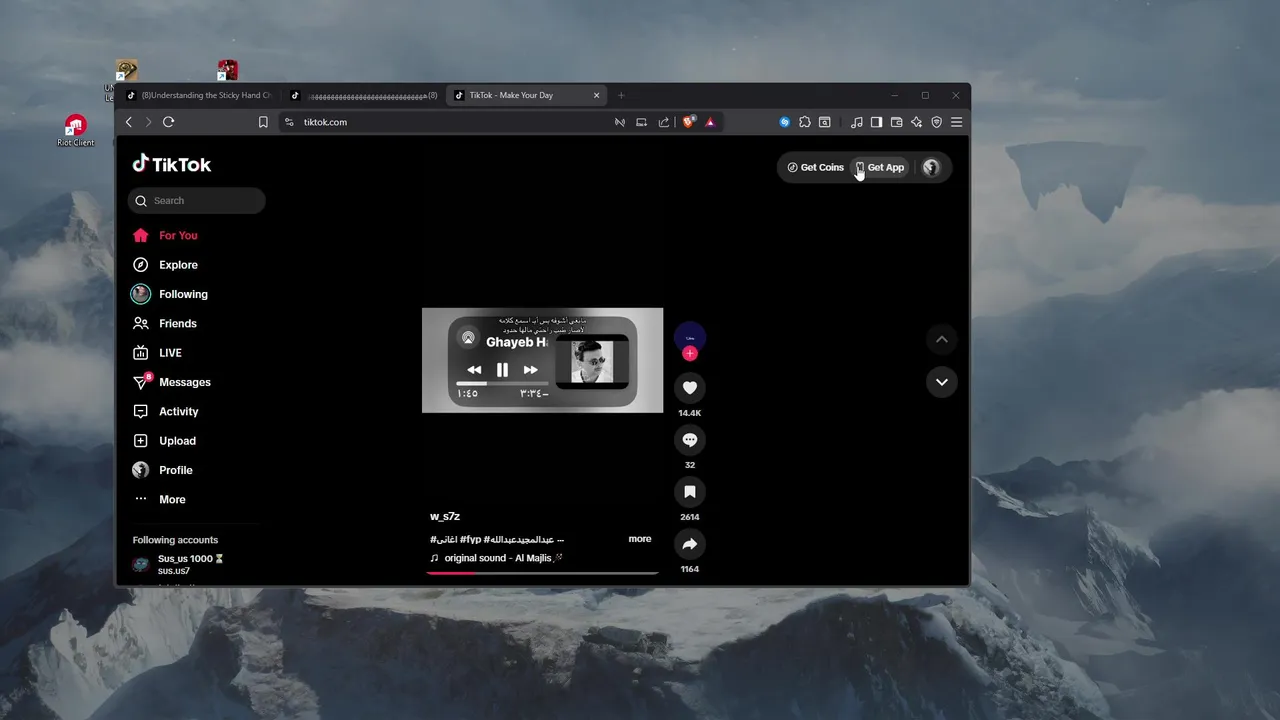The width and height of the screenshot is (1280, 720).
Task: Click the Get Coins button
Action: [815, 167]
